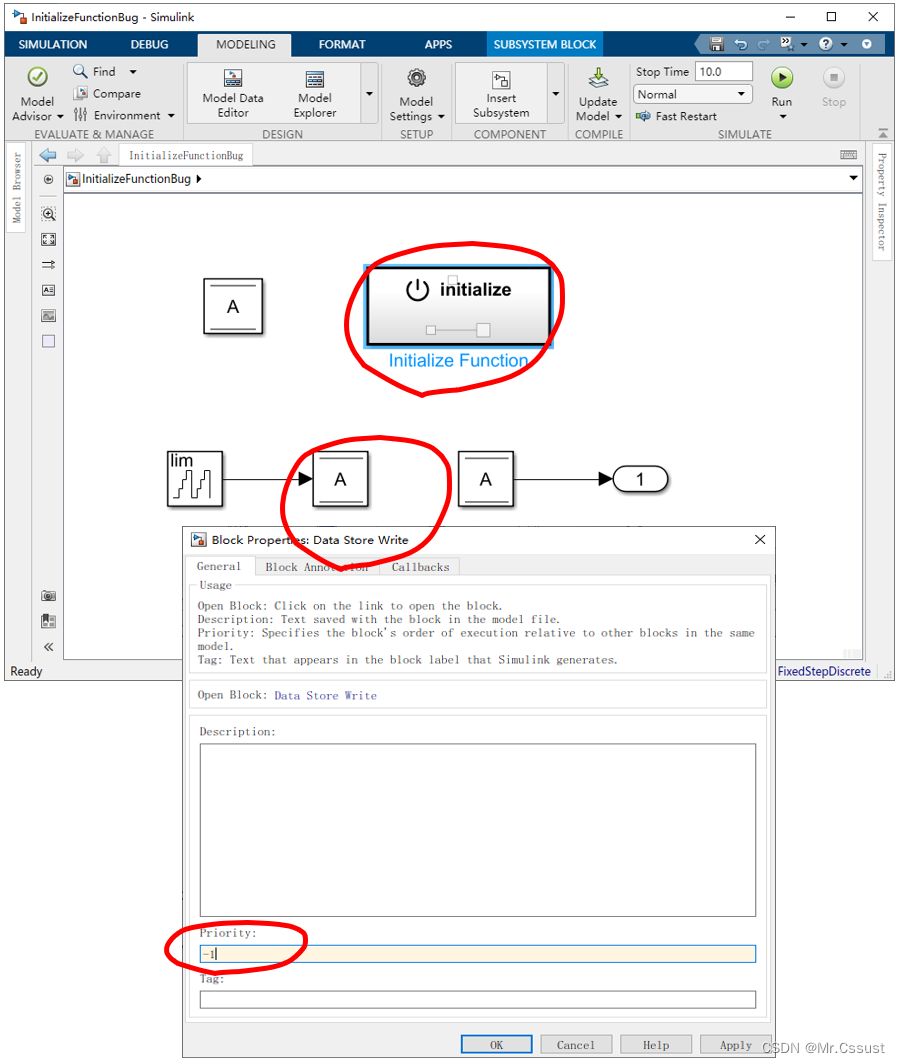This screenshot has width=900, height=1063.
Task: Toggle sample time legend arrows icon
Action: [x=48, y=265]
